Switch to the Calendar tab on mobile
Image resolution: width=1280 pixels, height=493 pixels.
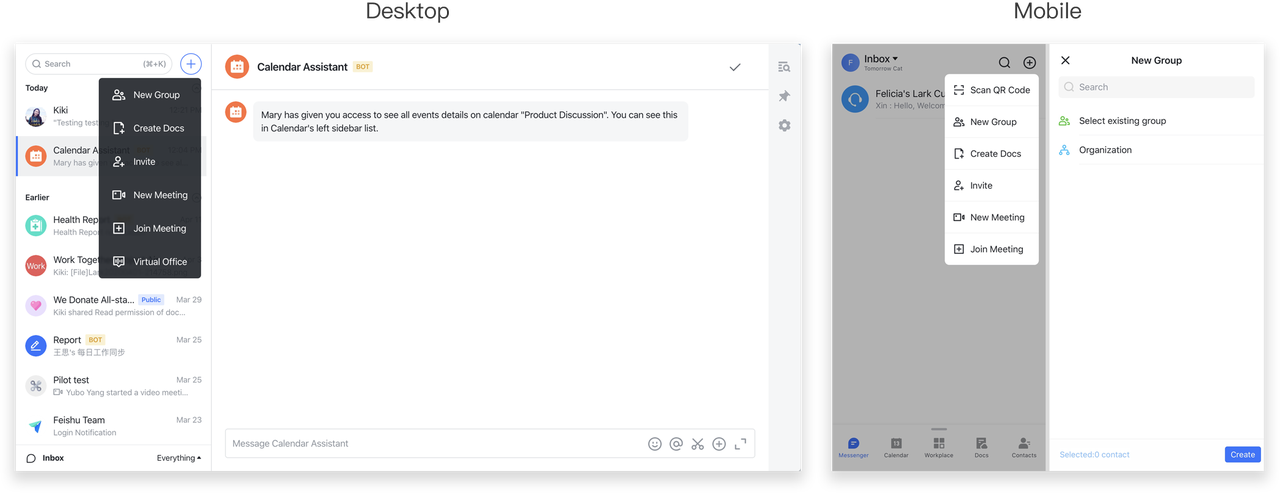pos(896,447)
